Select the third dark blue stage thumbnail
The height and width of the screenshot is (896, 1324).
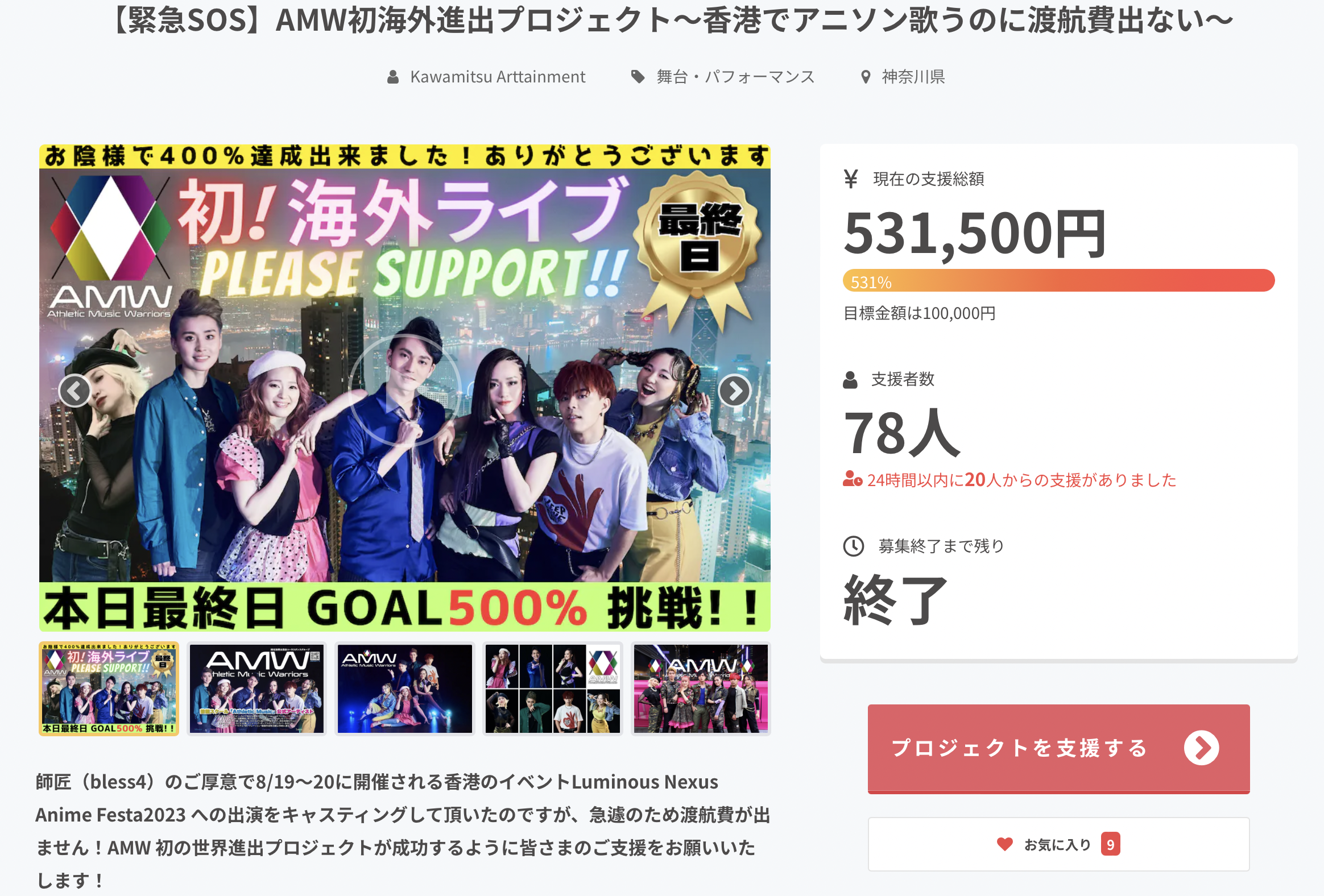[404, 688]
